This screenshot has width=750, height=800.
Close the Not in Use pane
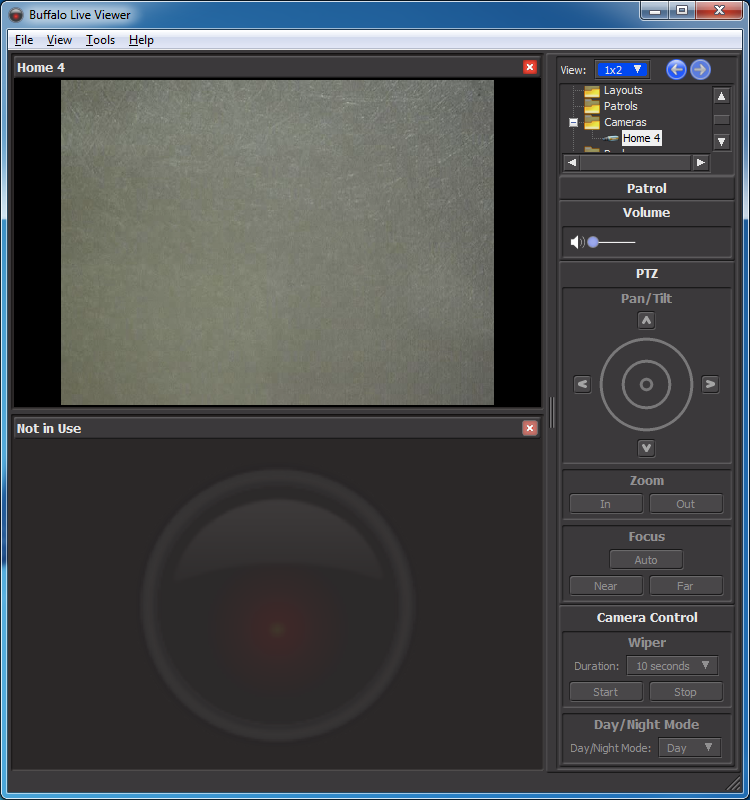click(530, 428)
